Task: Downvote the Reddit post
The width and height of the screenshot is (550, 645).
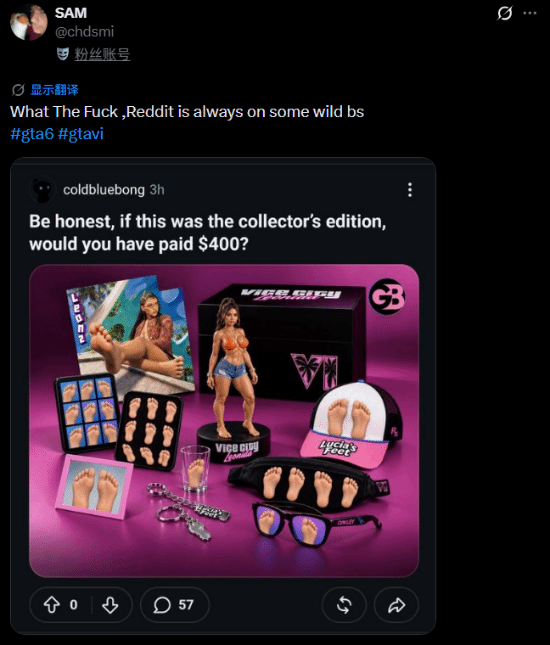Action: [110, 605]
